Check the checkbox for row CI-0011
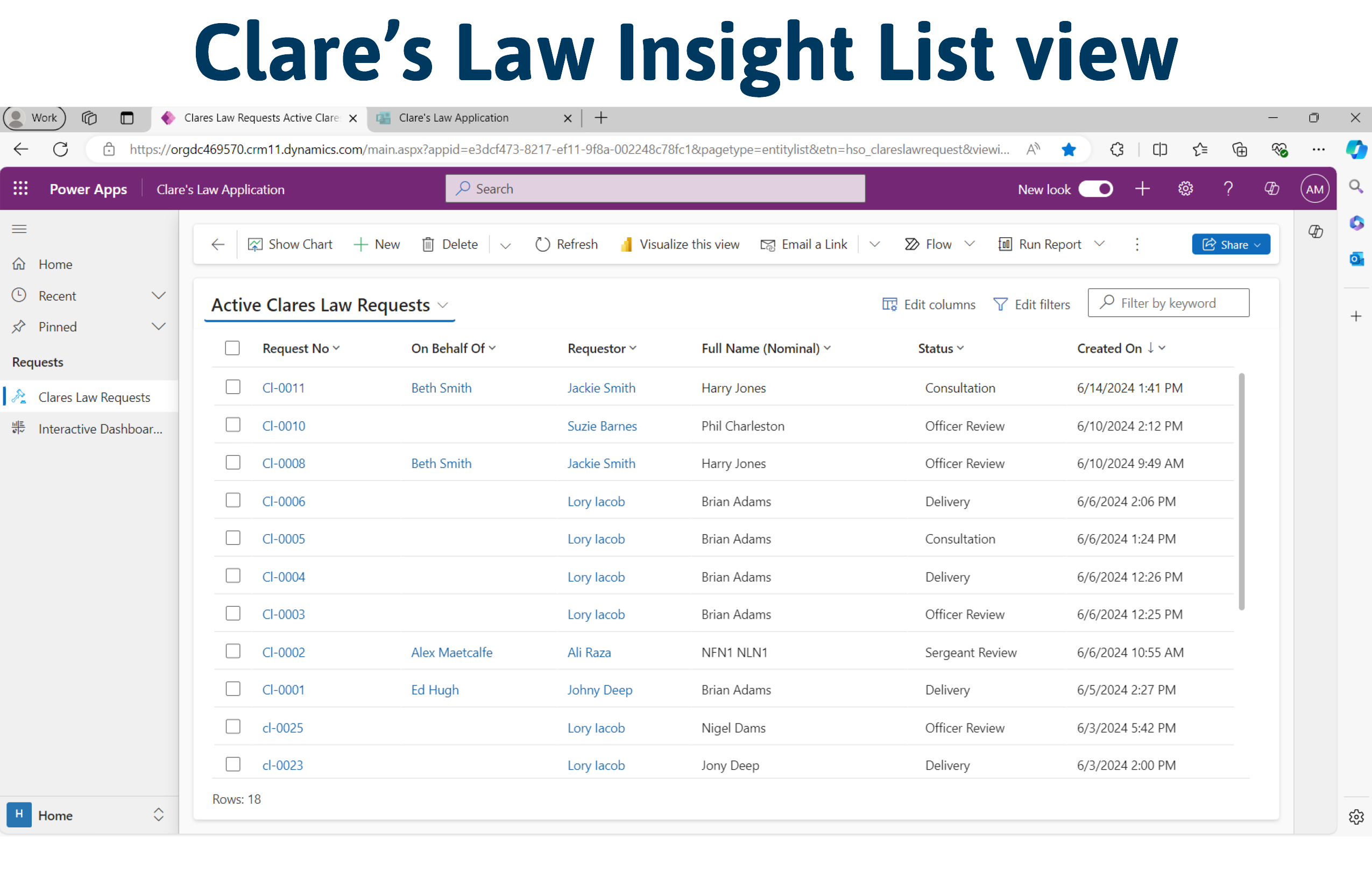The height and width of the screenshot is (872, 1372). click(232, 387)
